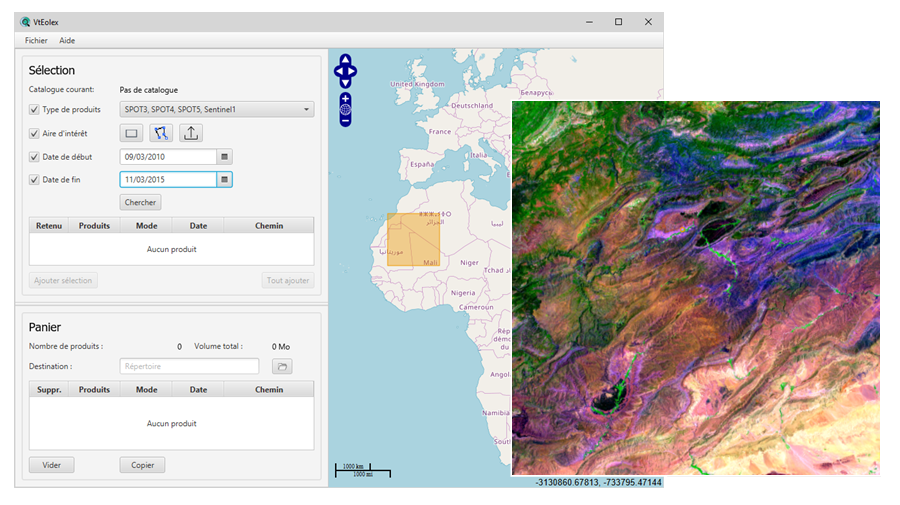Viewport: 900px width, 505px height.
Task: Open calendar for Date de fin
Action: 224,180
